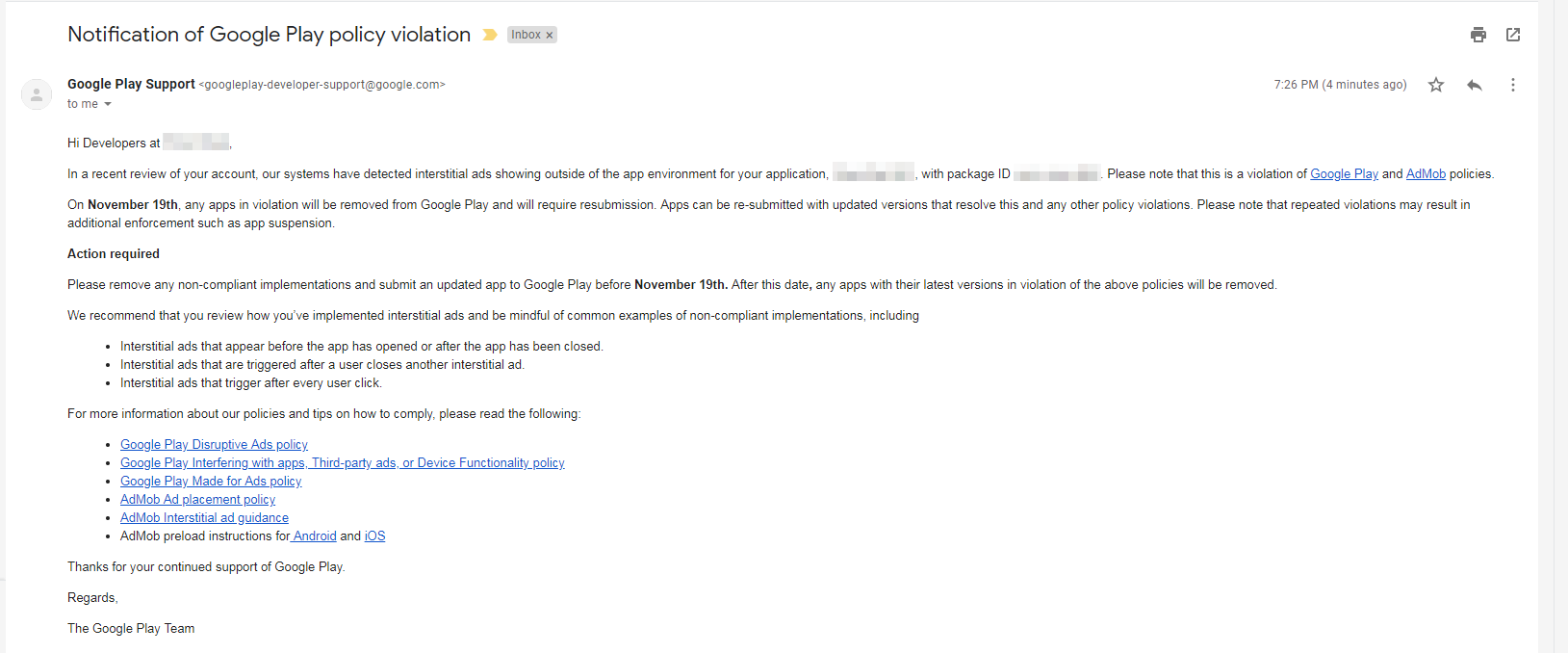Screen dimensions: 1568x653
Task: Expand the "to me" recipient details
Action: point(108,104)
